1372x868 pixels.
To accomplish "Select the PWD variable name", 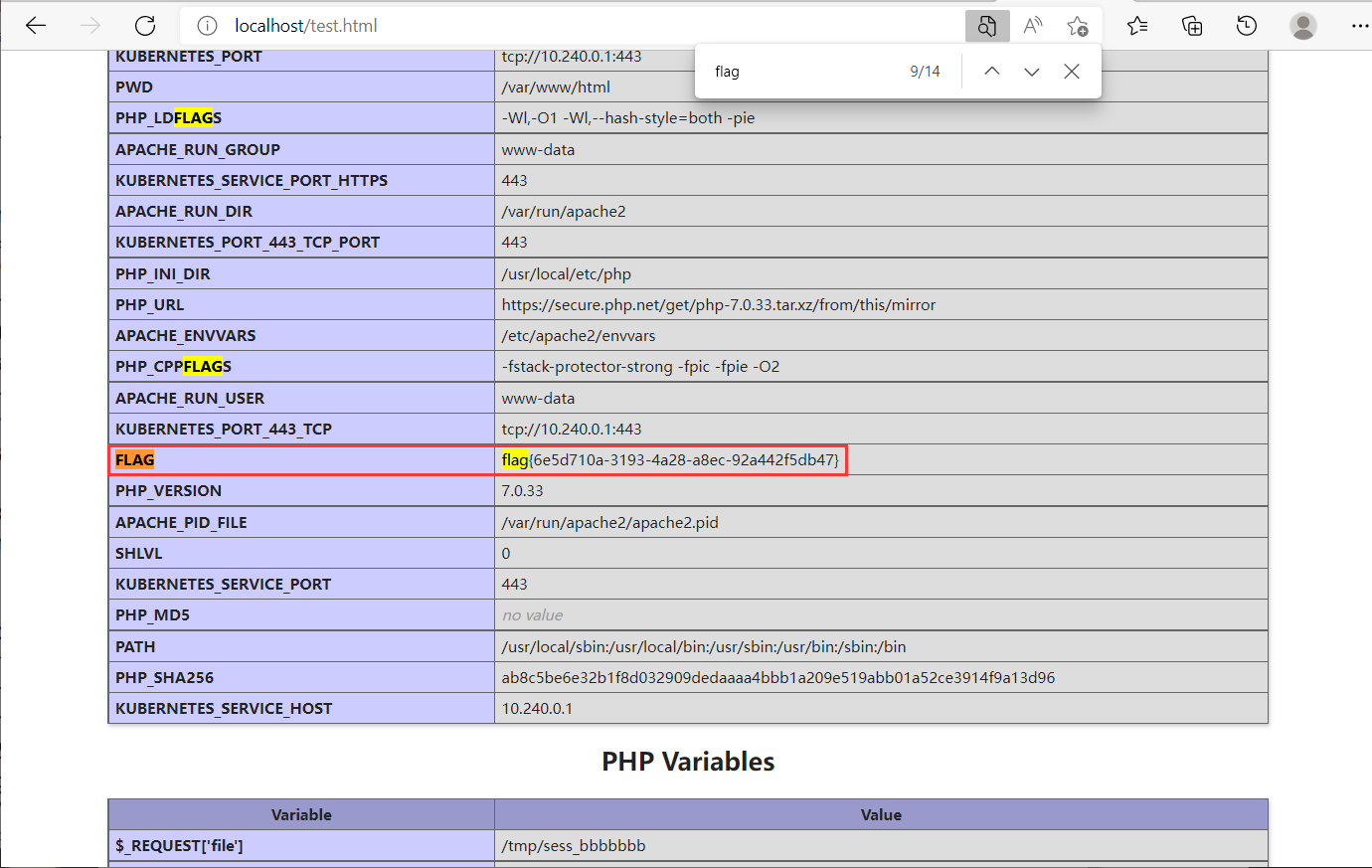I will [134, 87].
